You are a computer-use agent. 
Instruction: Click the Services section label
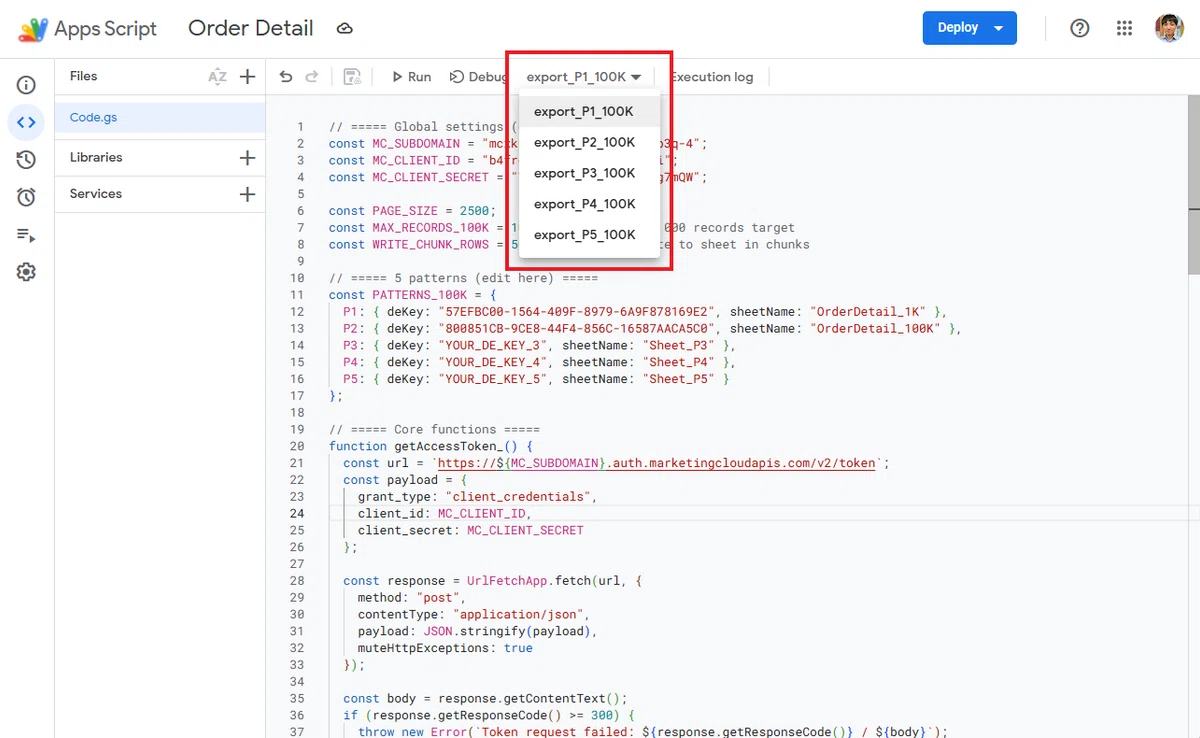click(x=96, y=194)
